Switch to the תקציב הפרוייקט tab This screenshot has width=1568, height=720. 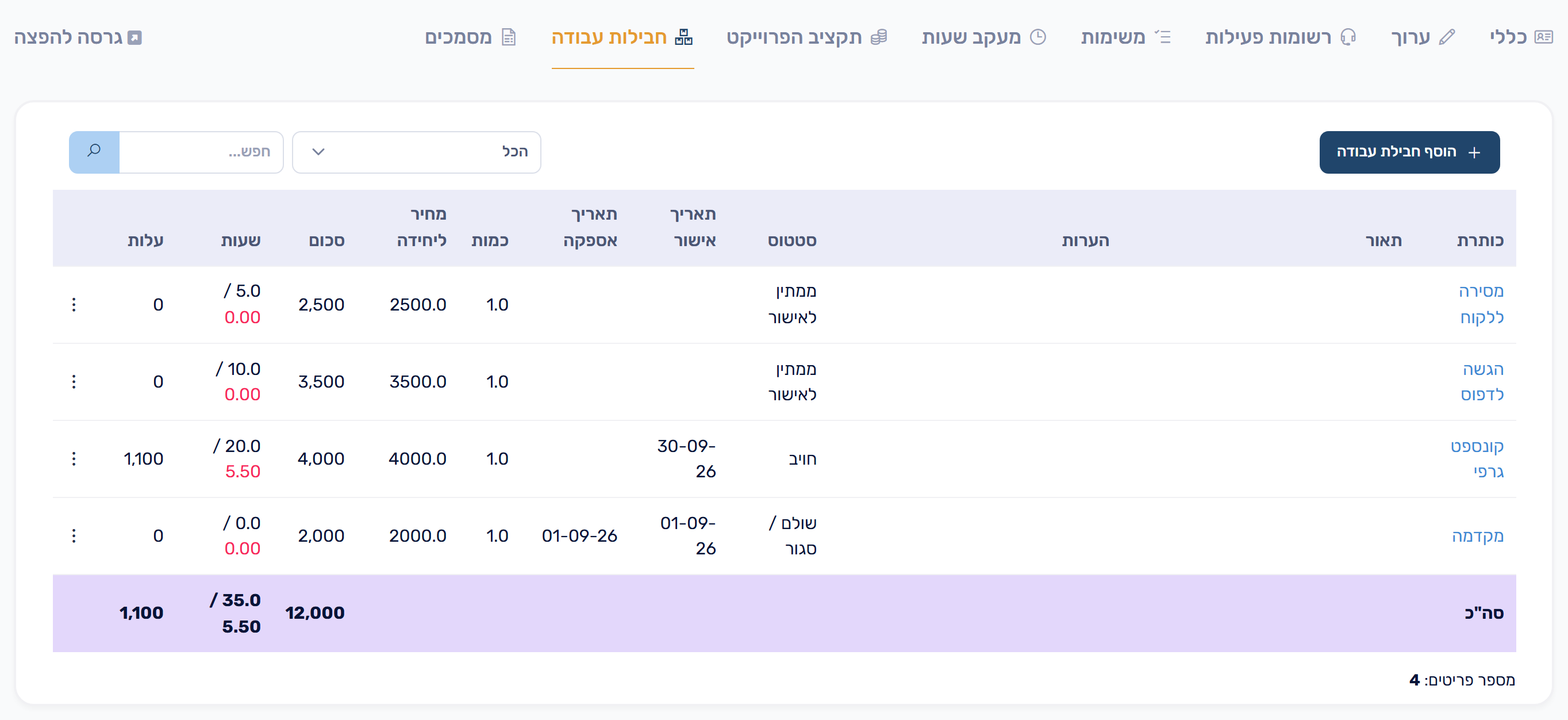[x=806, y=37]
